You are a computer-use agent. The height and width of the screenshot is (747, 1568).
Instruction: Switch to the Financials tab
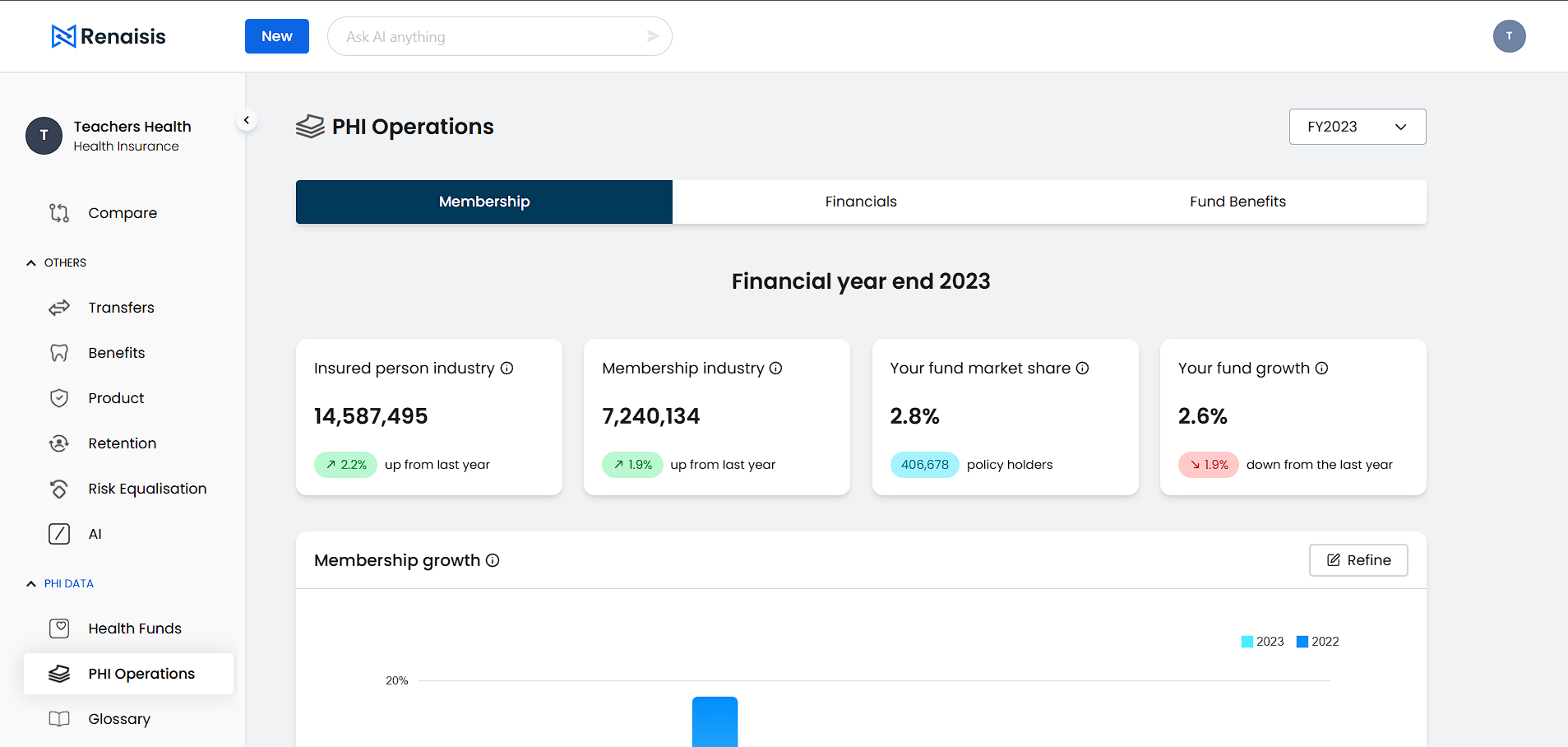pyautogui.click(x=860, y=202)
